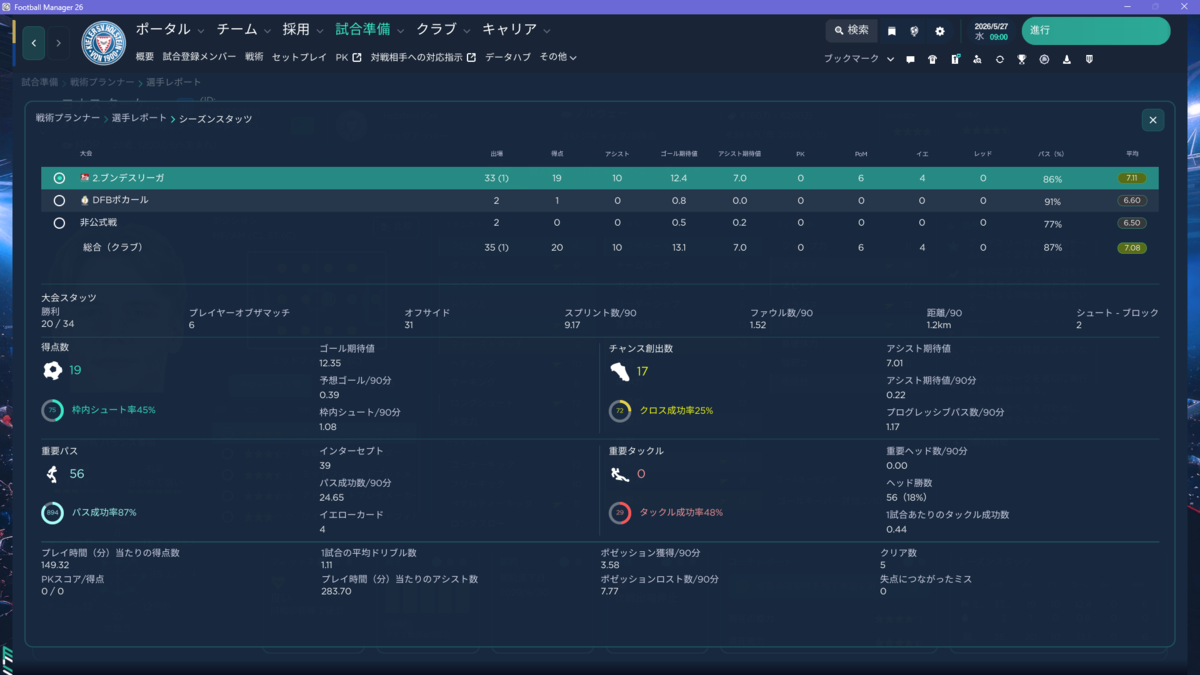Open the セットプレイ tab
Image resolution: width=1200 pixels, height=675 pixels.
[x=299, y=57]
